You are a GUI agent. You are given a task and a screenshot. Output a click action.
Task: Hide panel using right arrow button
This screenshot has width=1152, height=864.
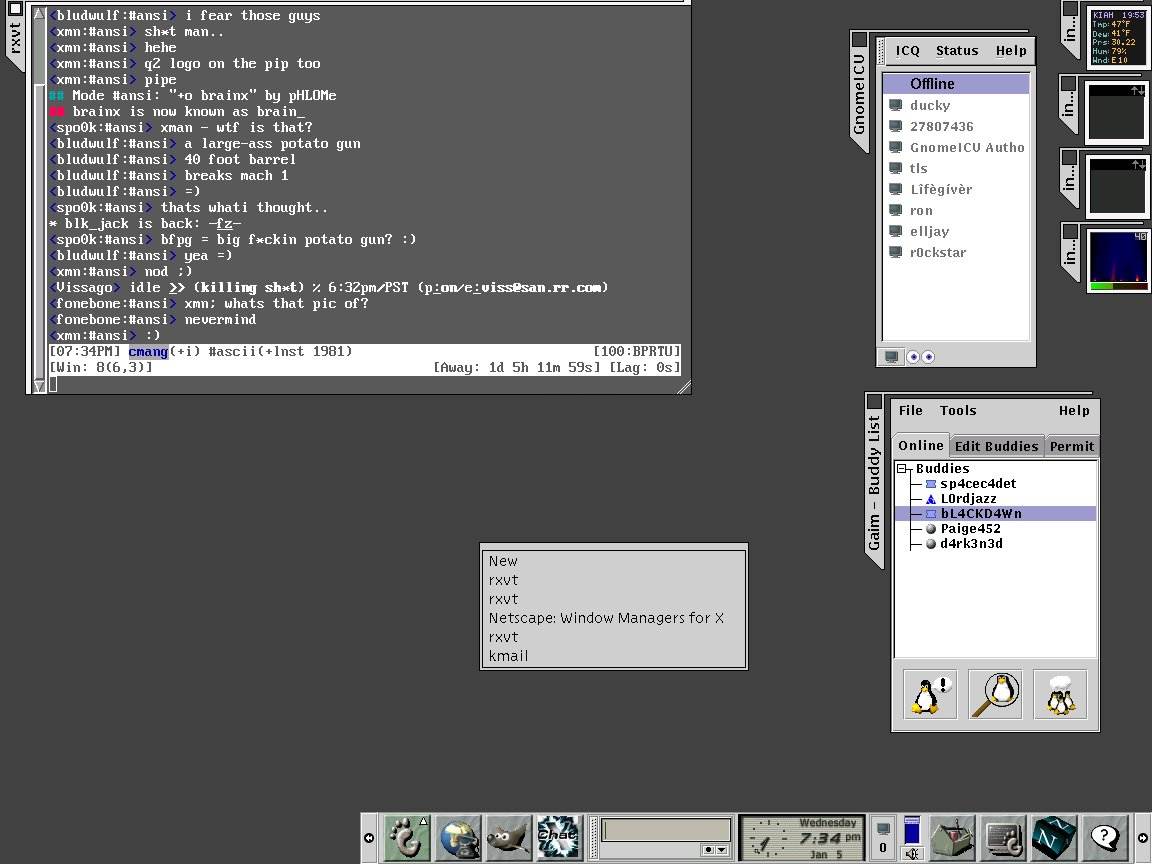point(1143,838)
